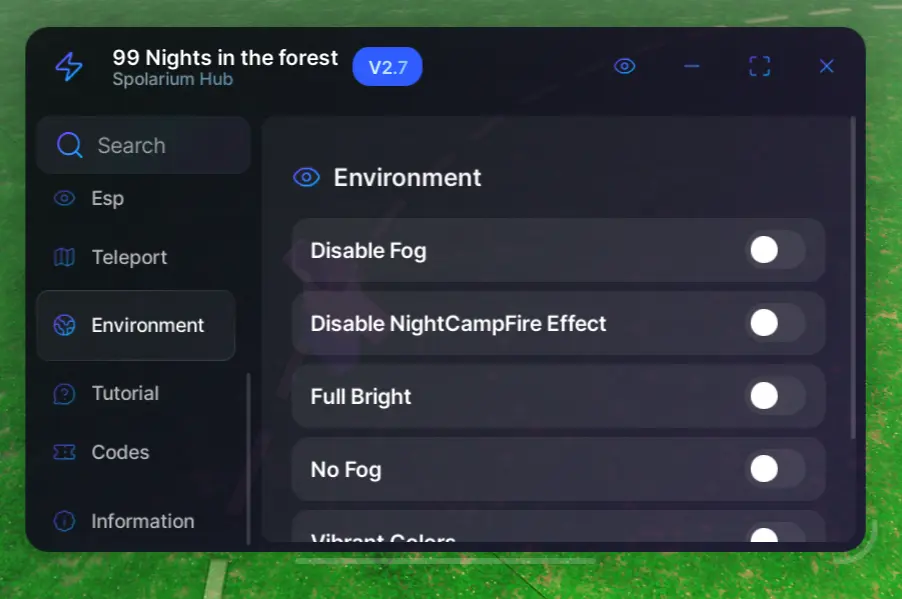Click the V2.7 version badge
902x599 pixels.
(x=387, y=68)
